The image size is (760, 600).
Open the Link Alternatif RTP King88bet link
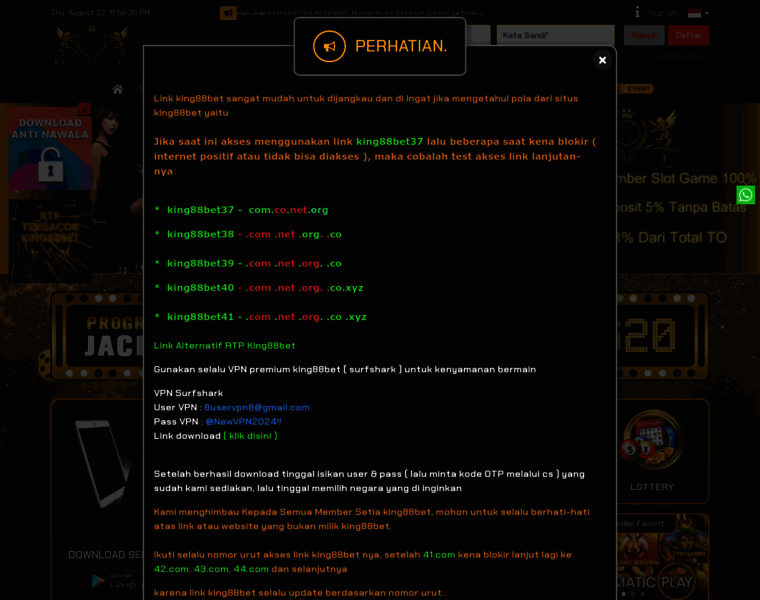[x=224, y=346]
